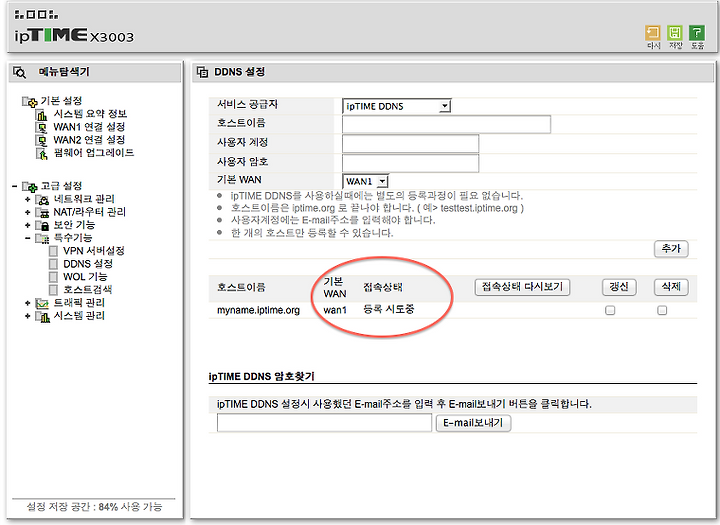Click the 다시 (reload) icon in header
This screenshot has height=525, width=720.
coord(652,33)
